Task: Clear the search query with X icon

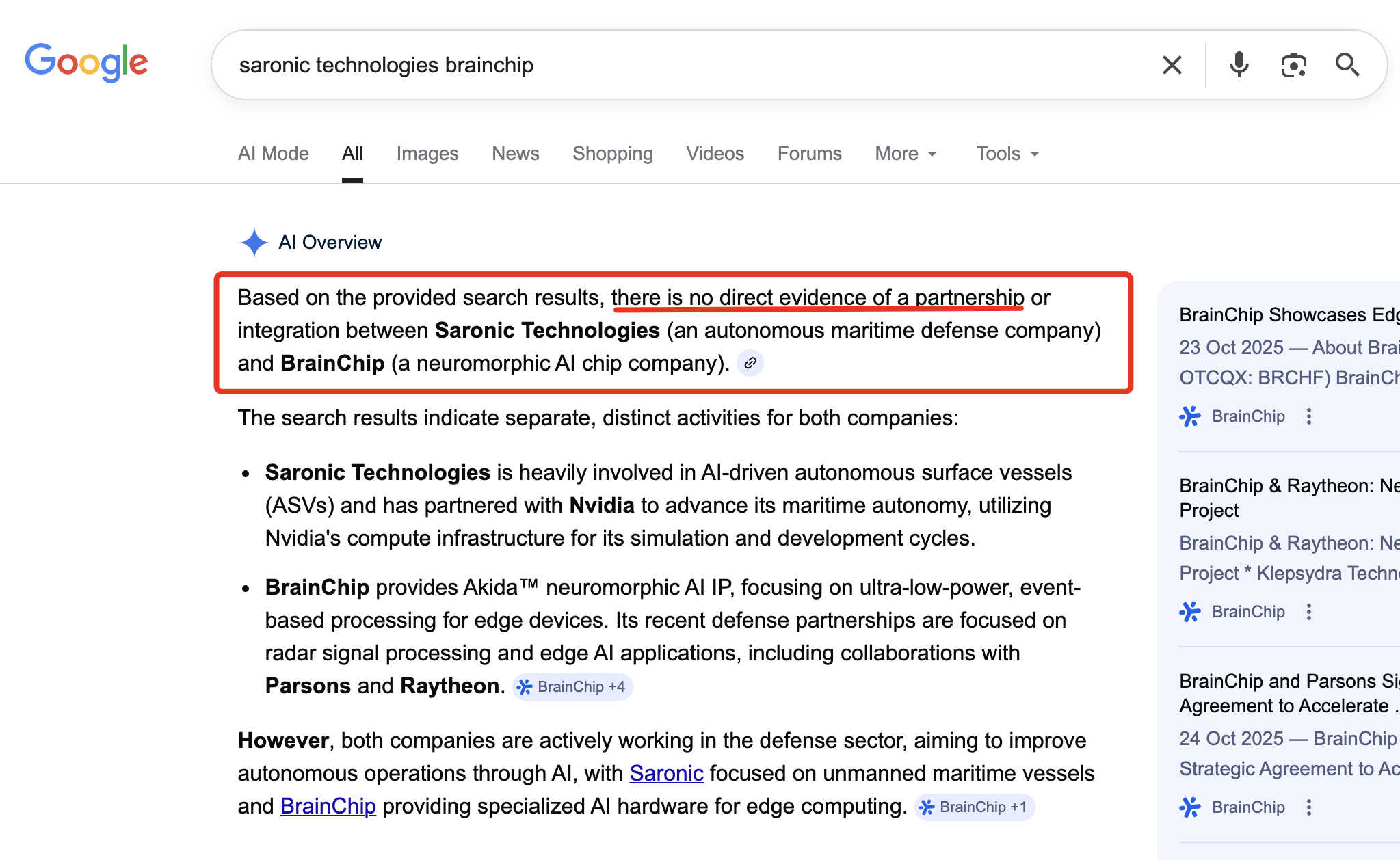Action: pos(1172,65)
